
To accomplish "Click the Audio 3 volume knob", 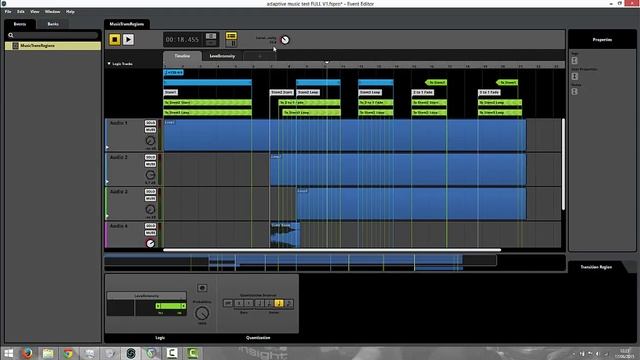I will point(150,209).
